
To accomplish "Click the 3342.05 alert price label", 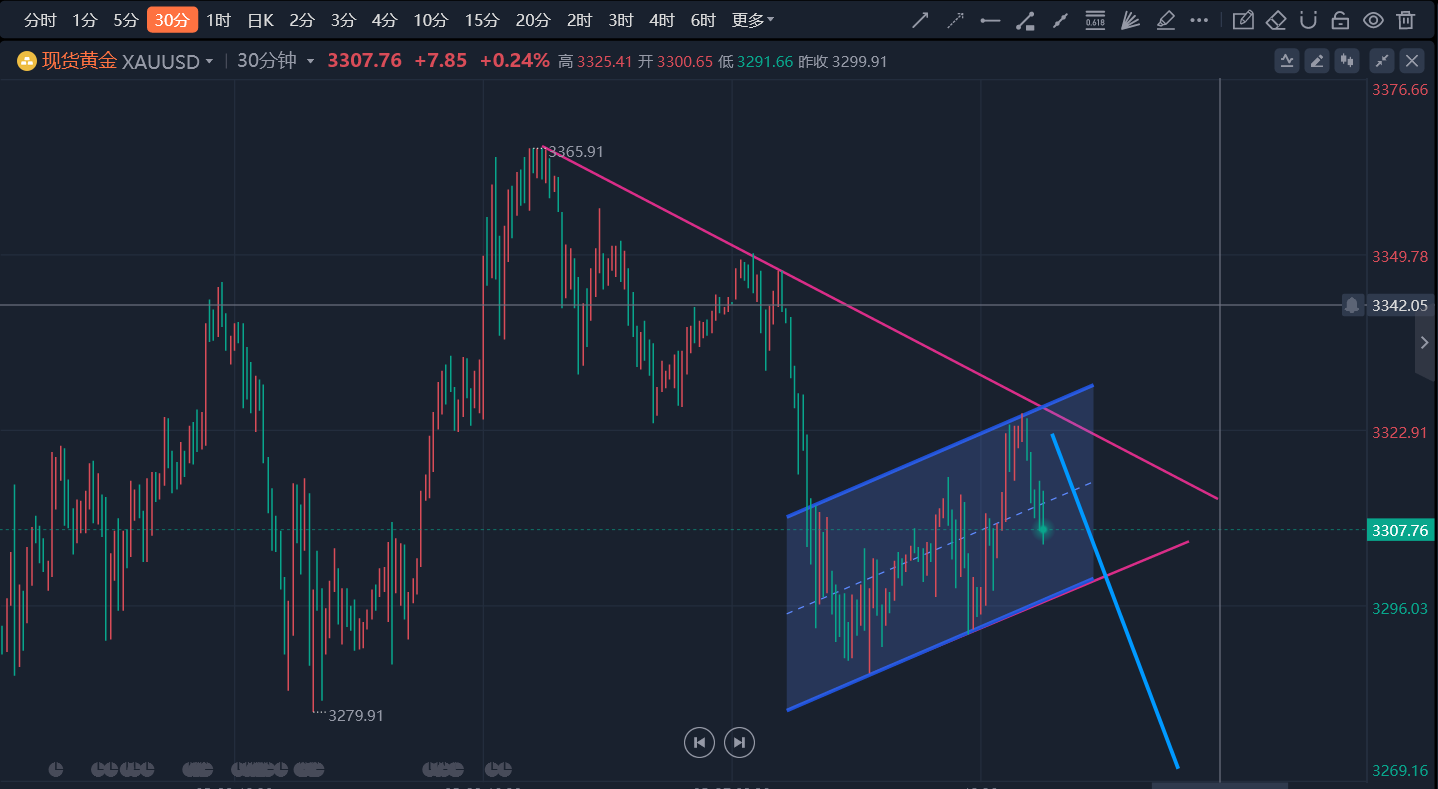I will (x=1400, y=305).
